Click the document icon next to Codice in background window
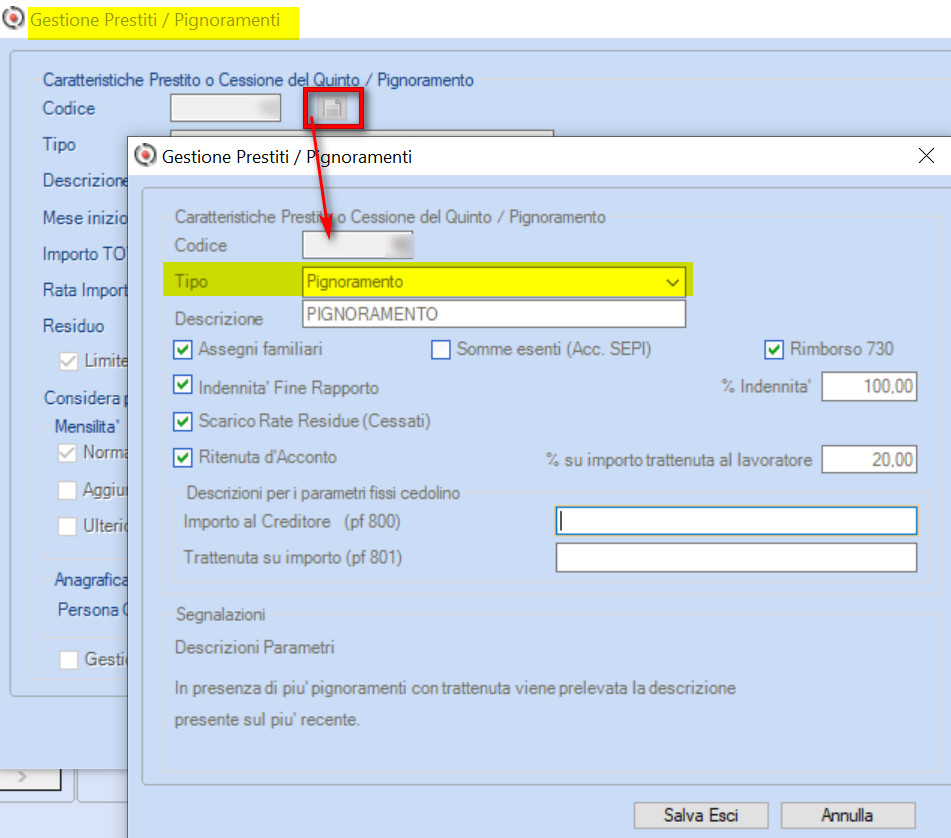951x838 pixels. click(x=332, y=108)
